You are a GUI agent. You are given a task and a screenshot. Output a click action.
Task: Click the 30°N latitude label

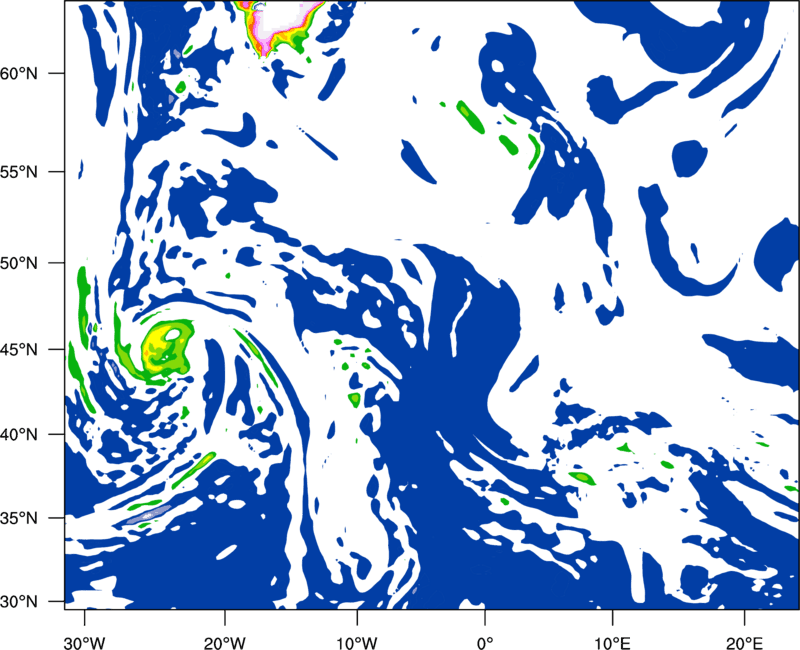(x=19, y=602)
